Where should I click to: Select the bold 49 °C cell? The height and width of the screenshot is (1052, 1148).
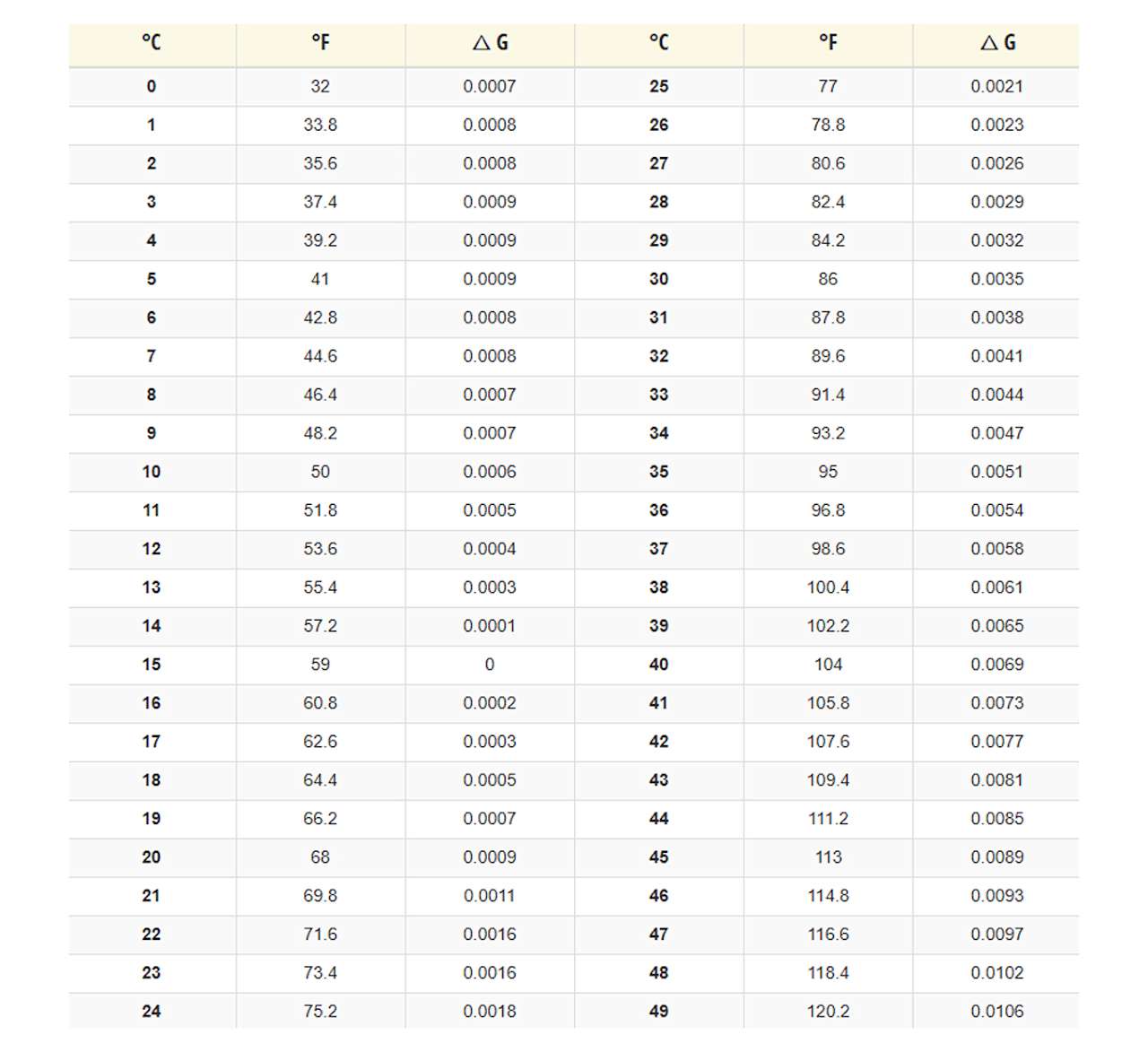[x=659, y=1011]
